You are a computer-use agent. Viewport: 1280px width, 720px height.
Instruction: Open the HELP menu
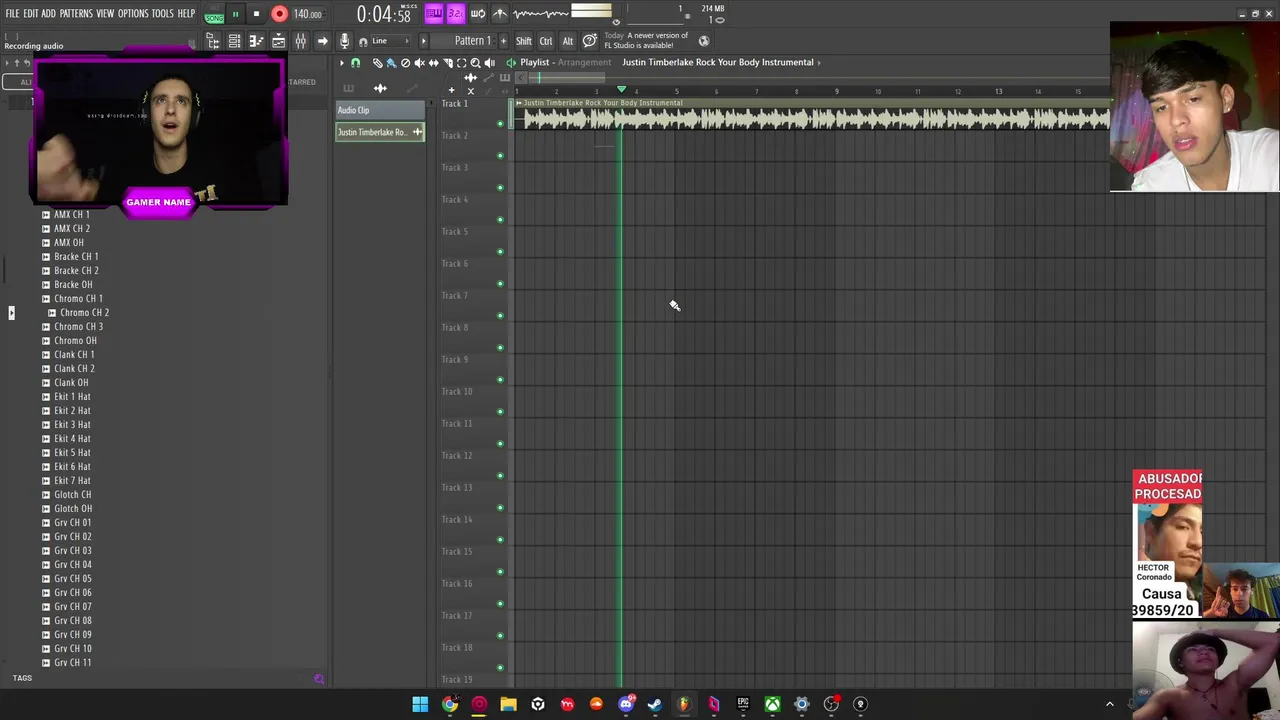click(187, 14)
